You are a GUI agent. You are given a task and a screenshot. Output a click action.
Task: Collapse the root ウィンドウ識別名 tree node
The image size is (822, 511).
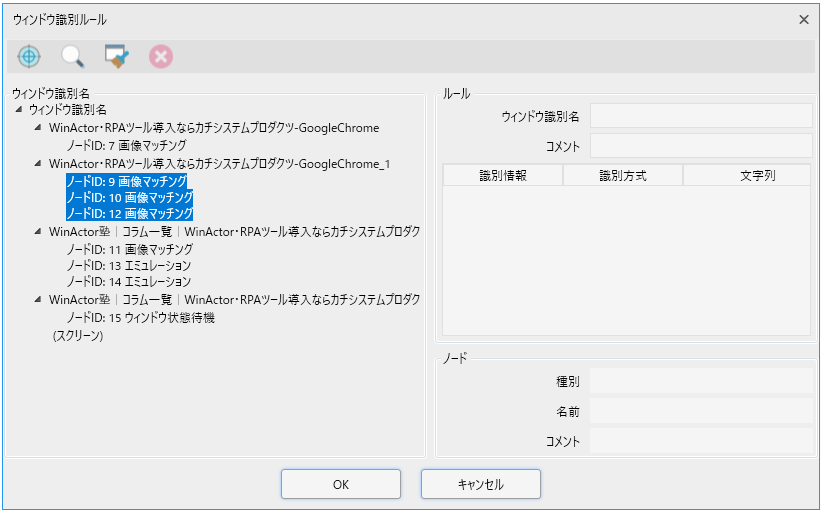tap(20, 109)
